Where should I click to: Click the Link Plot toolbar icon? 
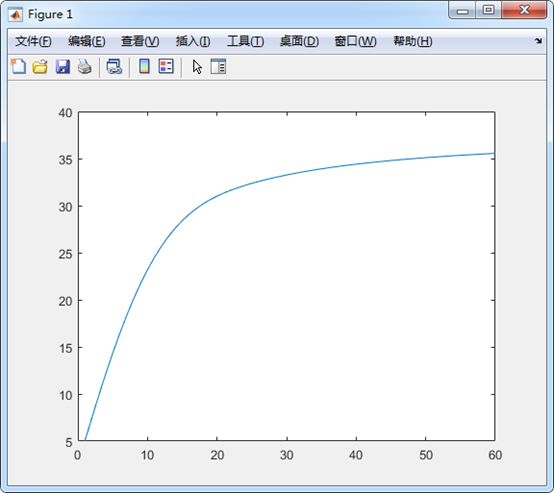[x=114, y=66]
